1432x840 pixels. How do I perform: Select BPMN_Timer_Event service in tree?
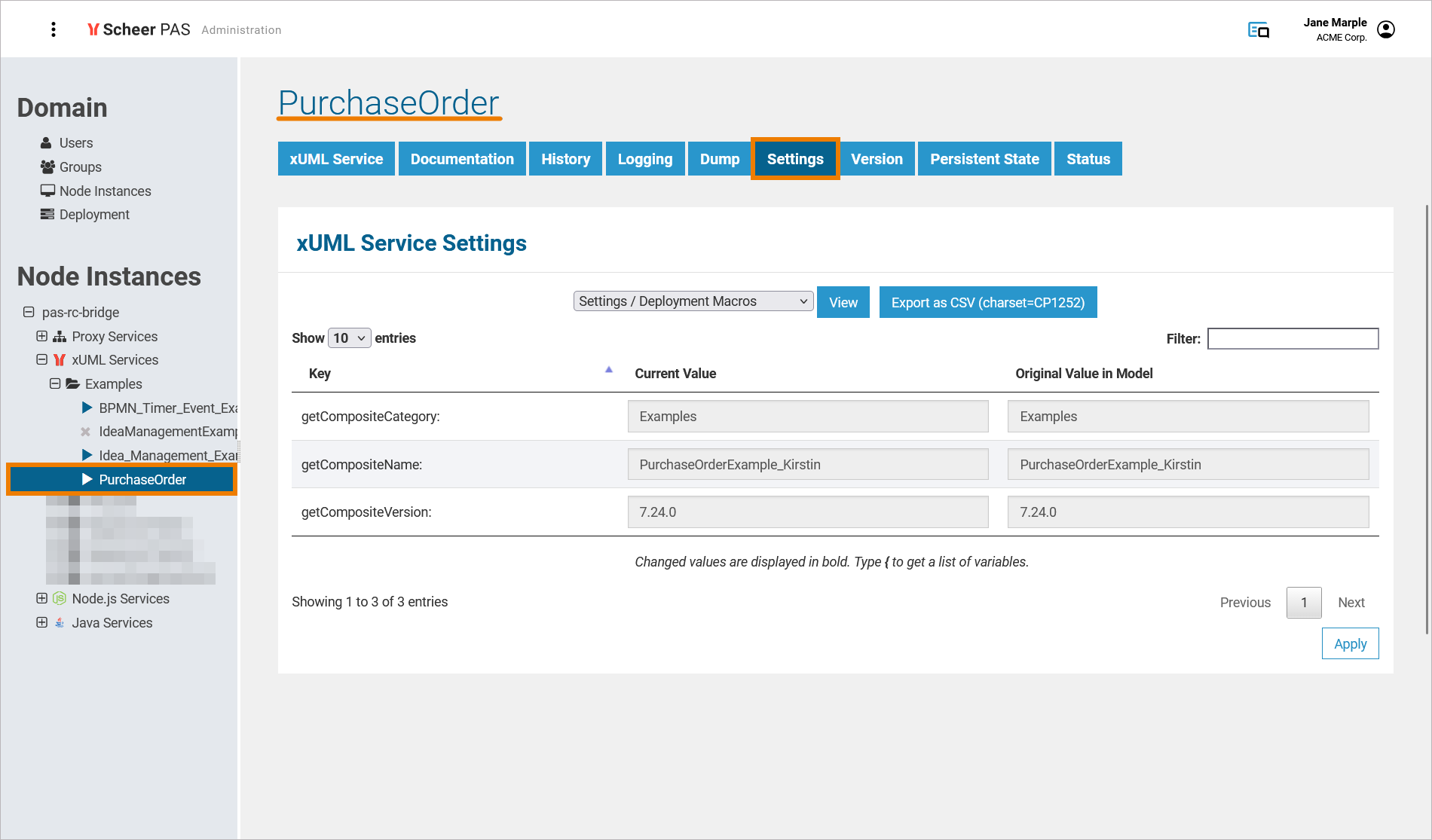(x=167, y=408)
